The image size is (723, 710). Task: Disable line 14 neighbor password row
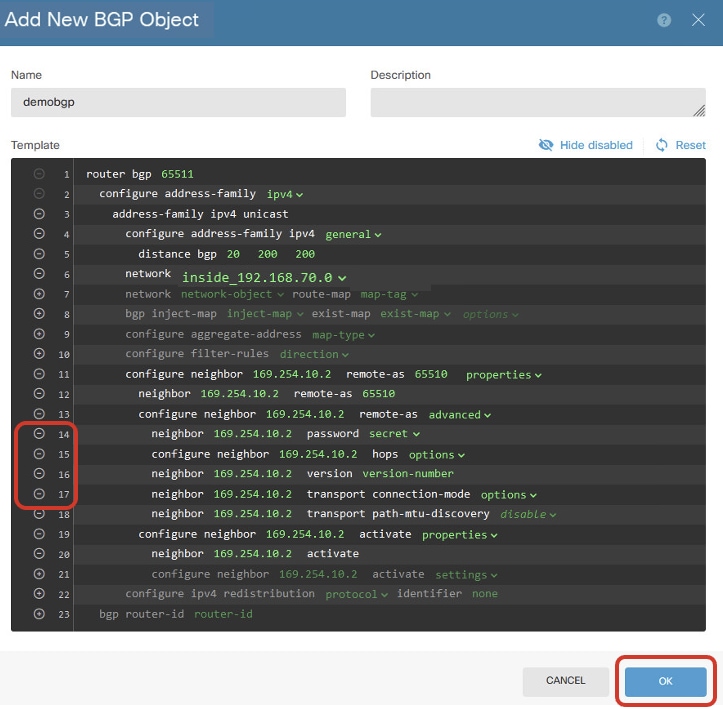point(39,434)
